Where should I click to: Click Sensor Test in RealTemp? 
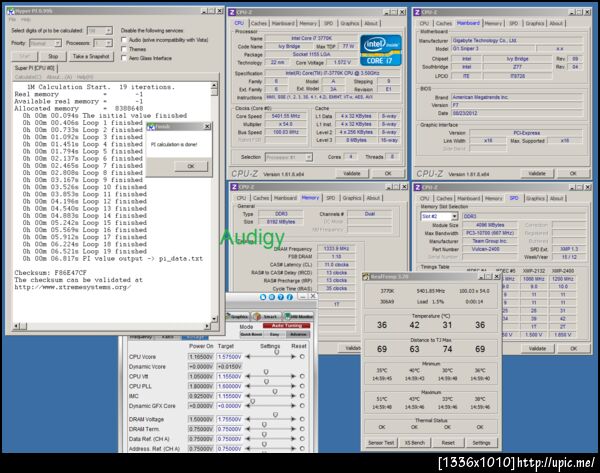(x=381, y=443)
